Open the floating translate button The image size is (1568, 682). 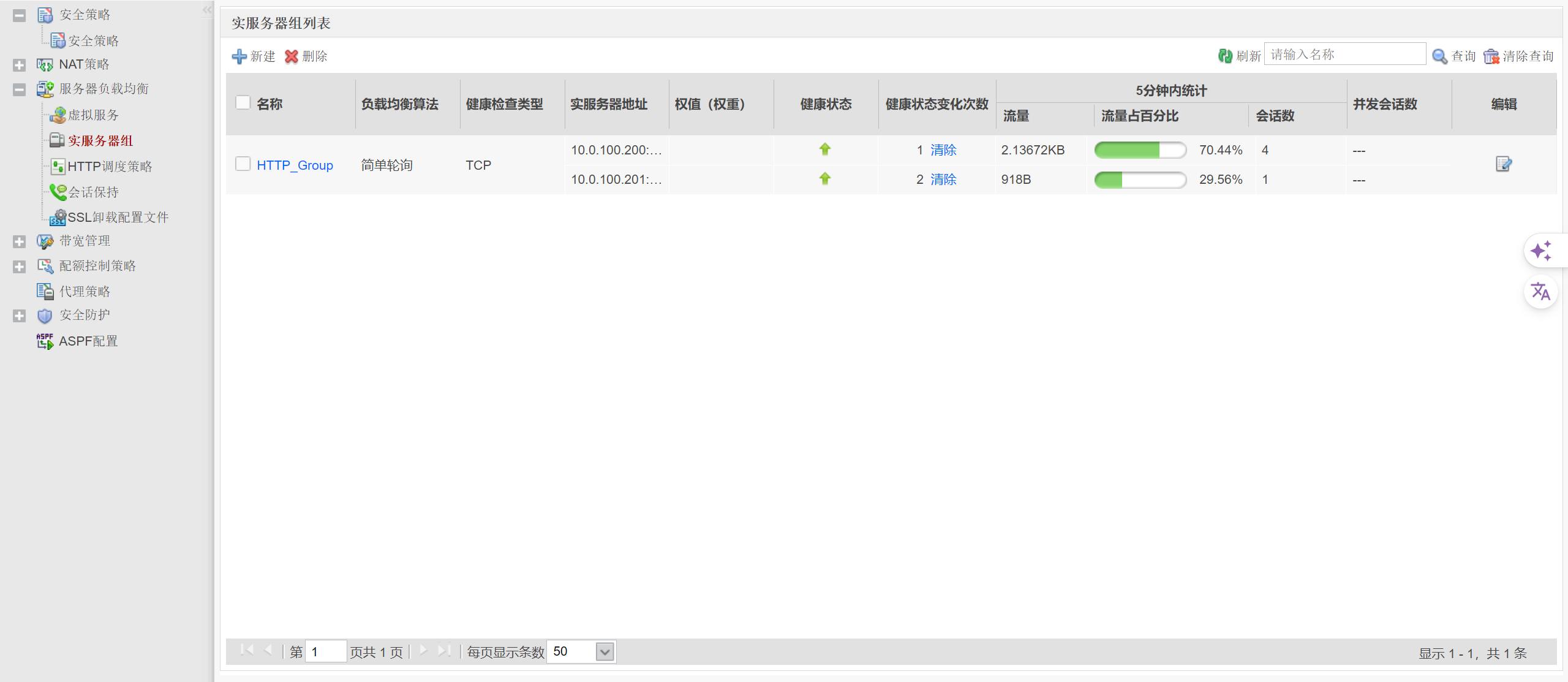(x=1541, y=292)
